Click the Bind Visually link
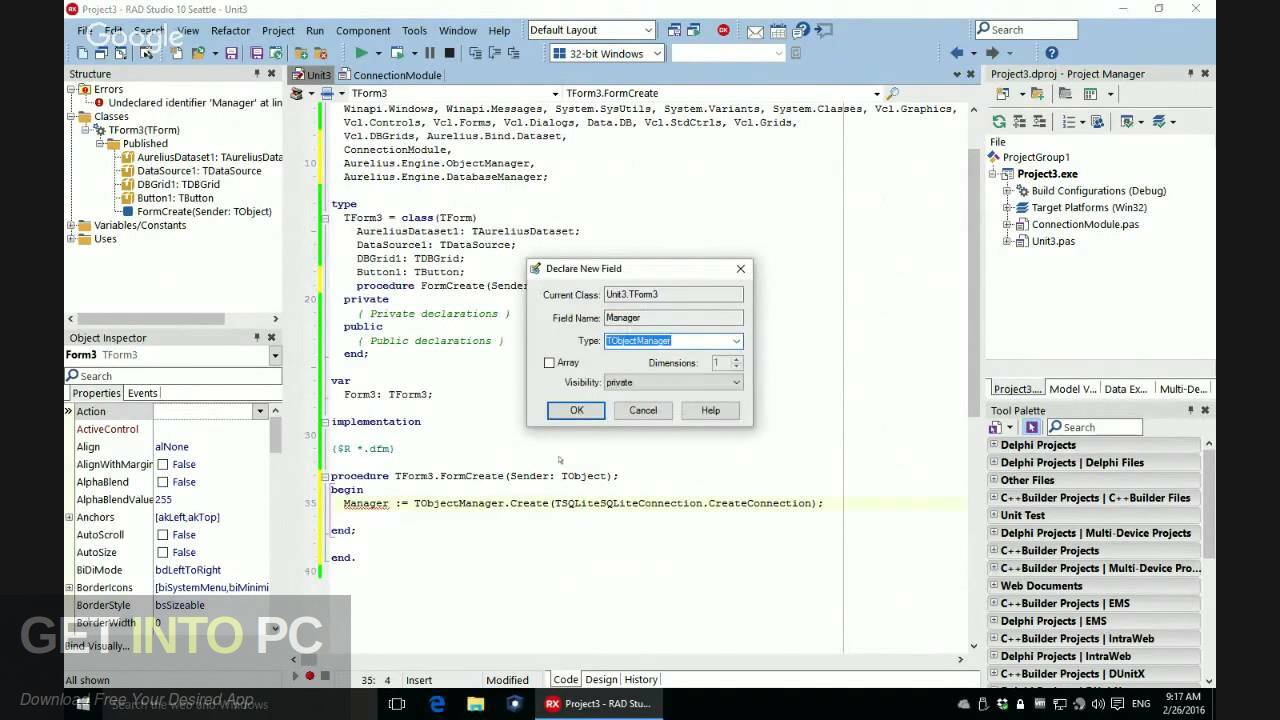The image size is (1280, 720). pos(97,646)
